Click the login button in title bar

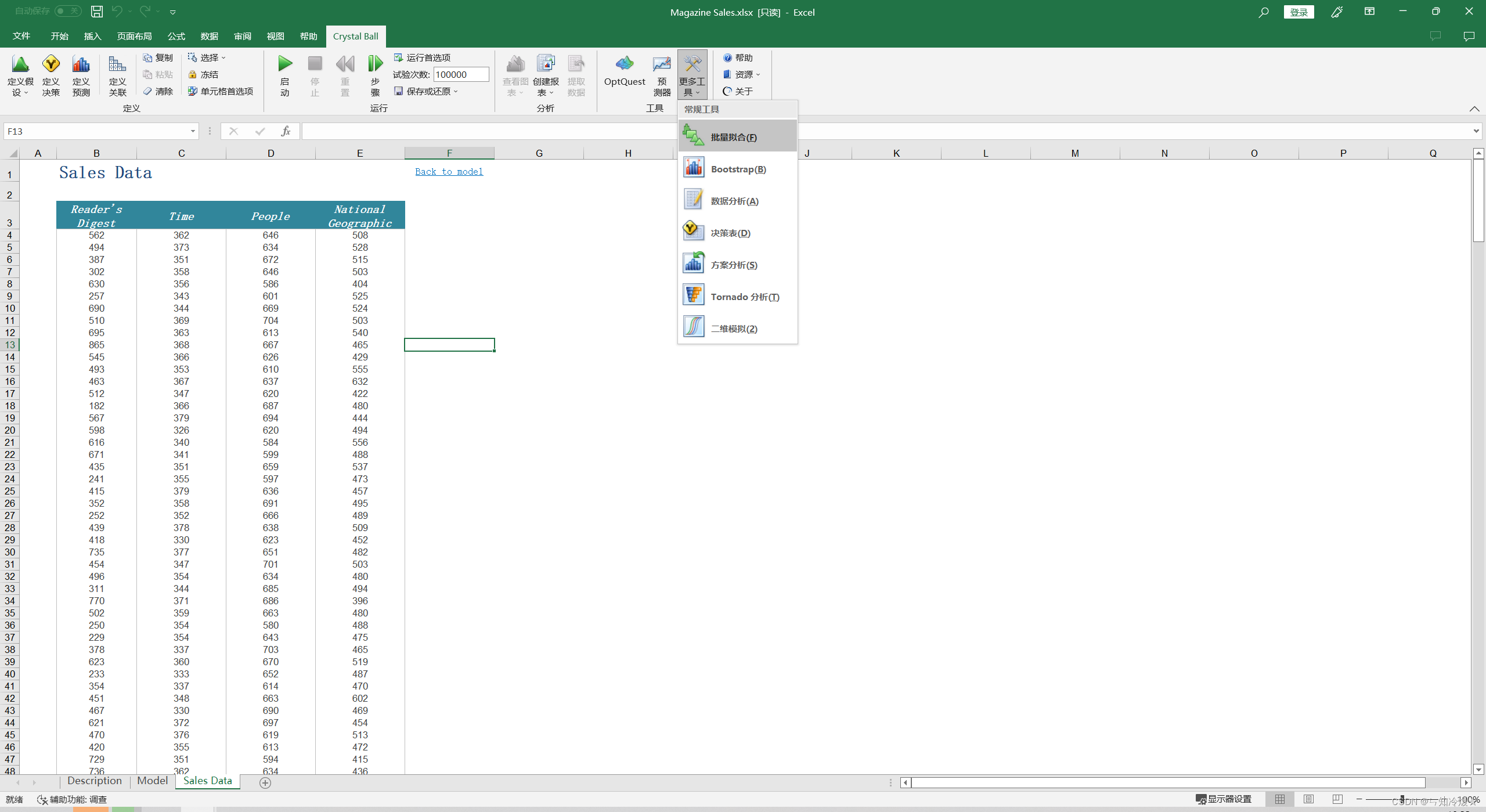[1298, 12]
